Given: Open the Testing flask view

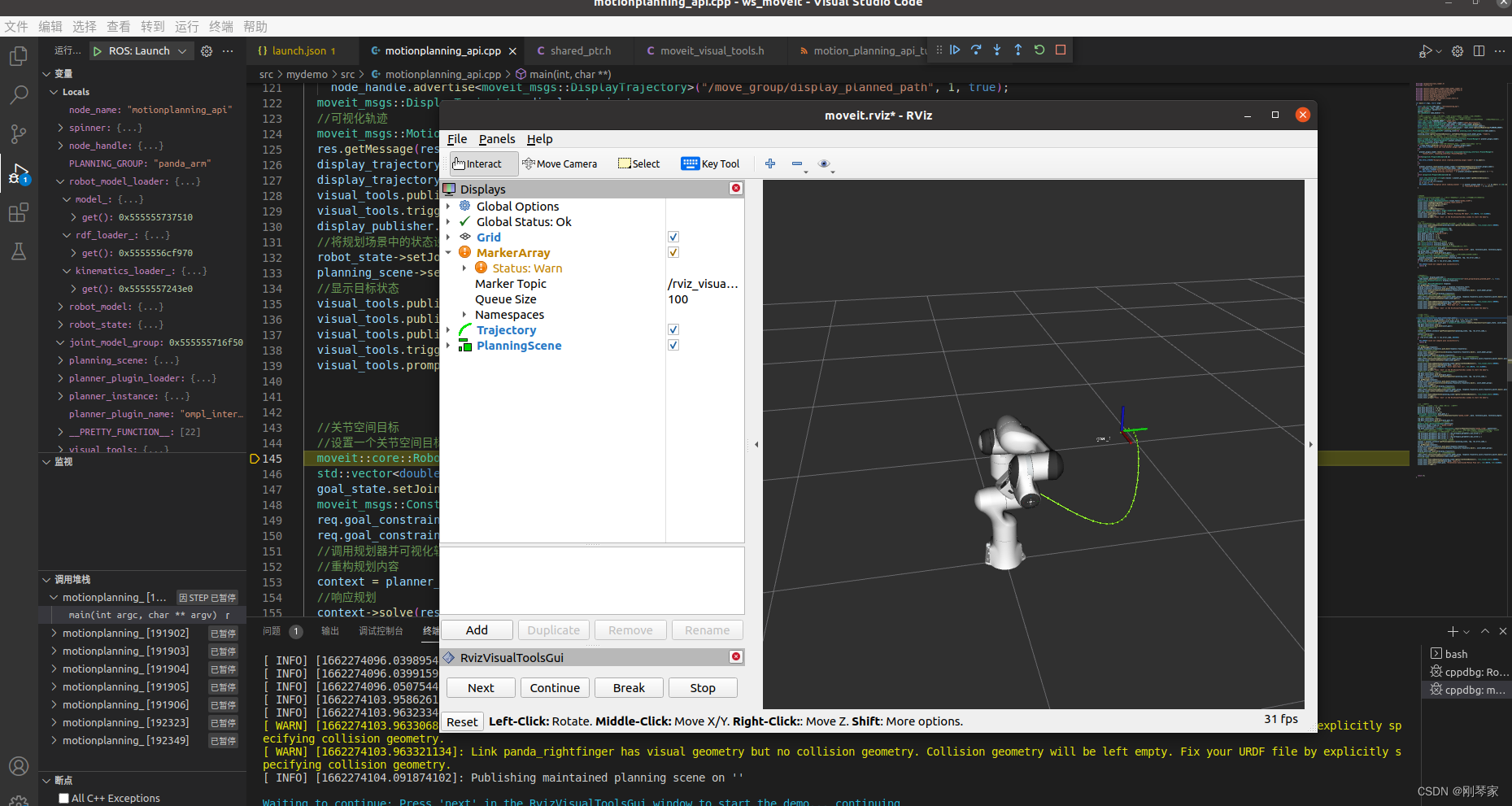Looking at the screenshot, I should [18, 251].
